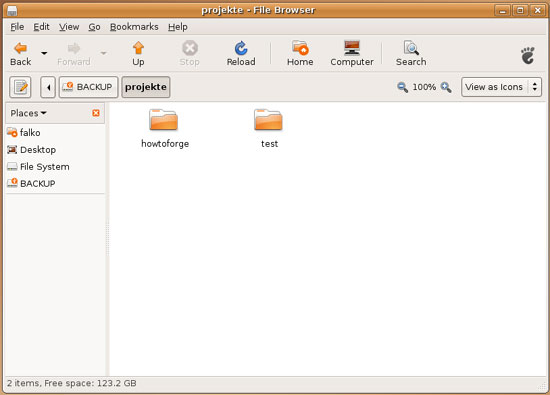Open the Edit menu
The height and width of the screenshot is (395, 550).
(x=41, y=27)
